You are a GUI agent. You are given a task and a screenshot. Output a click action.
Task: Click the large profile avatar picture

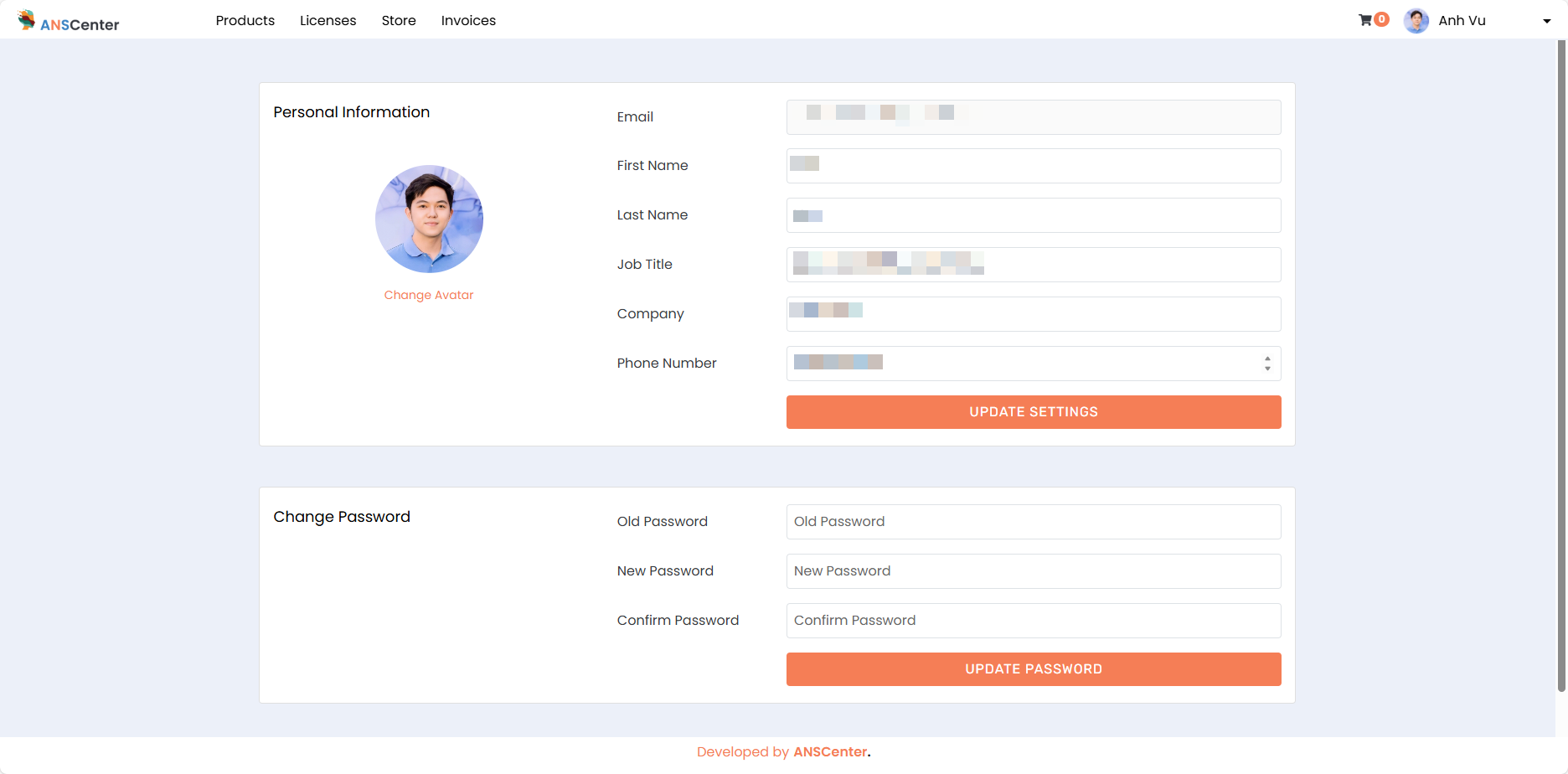pos(429,219)
